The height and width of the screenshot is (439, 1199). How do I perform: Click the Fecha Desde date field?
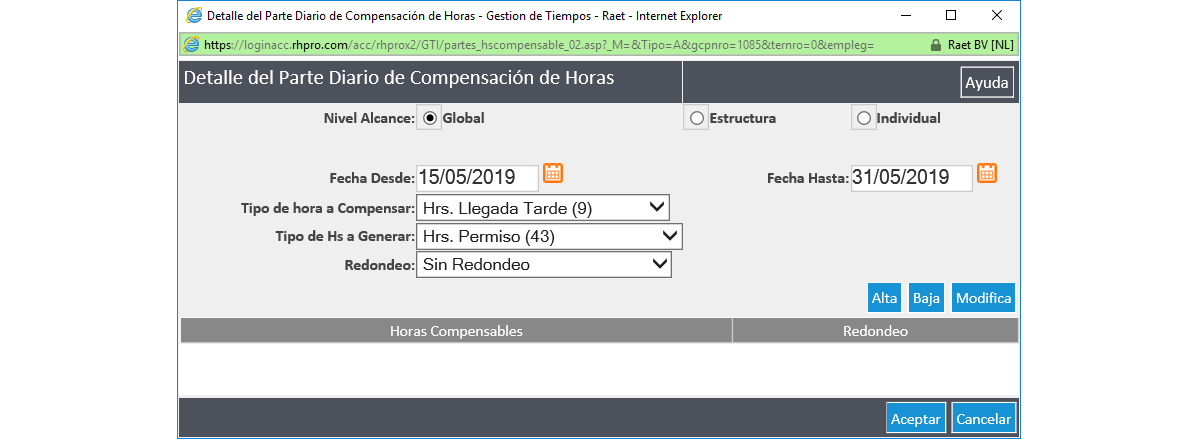477,177
